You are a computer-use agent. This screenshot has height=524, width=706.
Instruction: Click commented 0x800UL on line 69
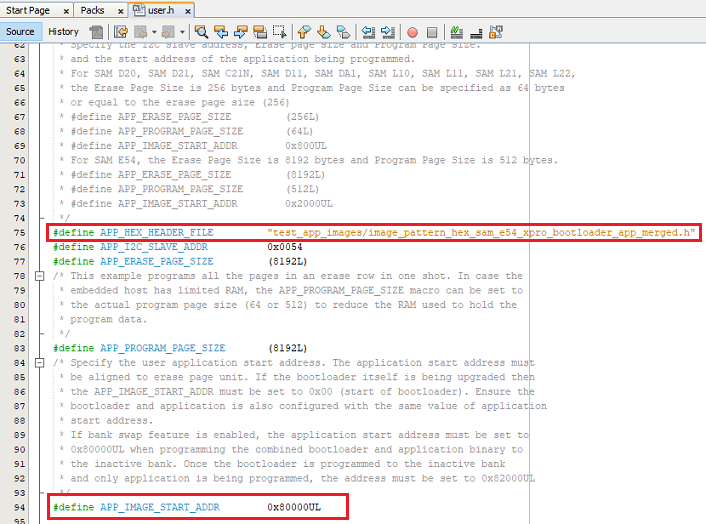point(306,146)
